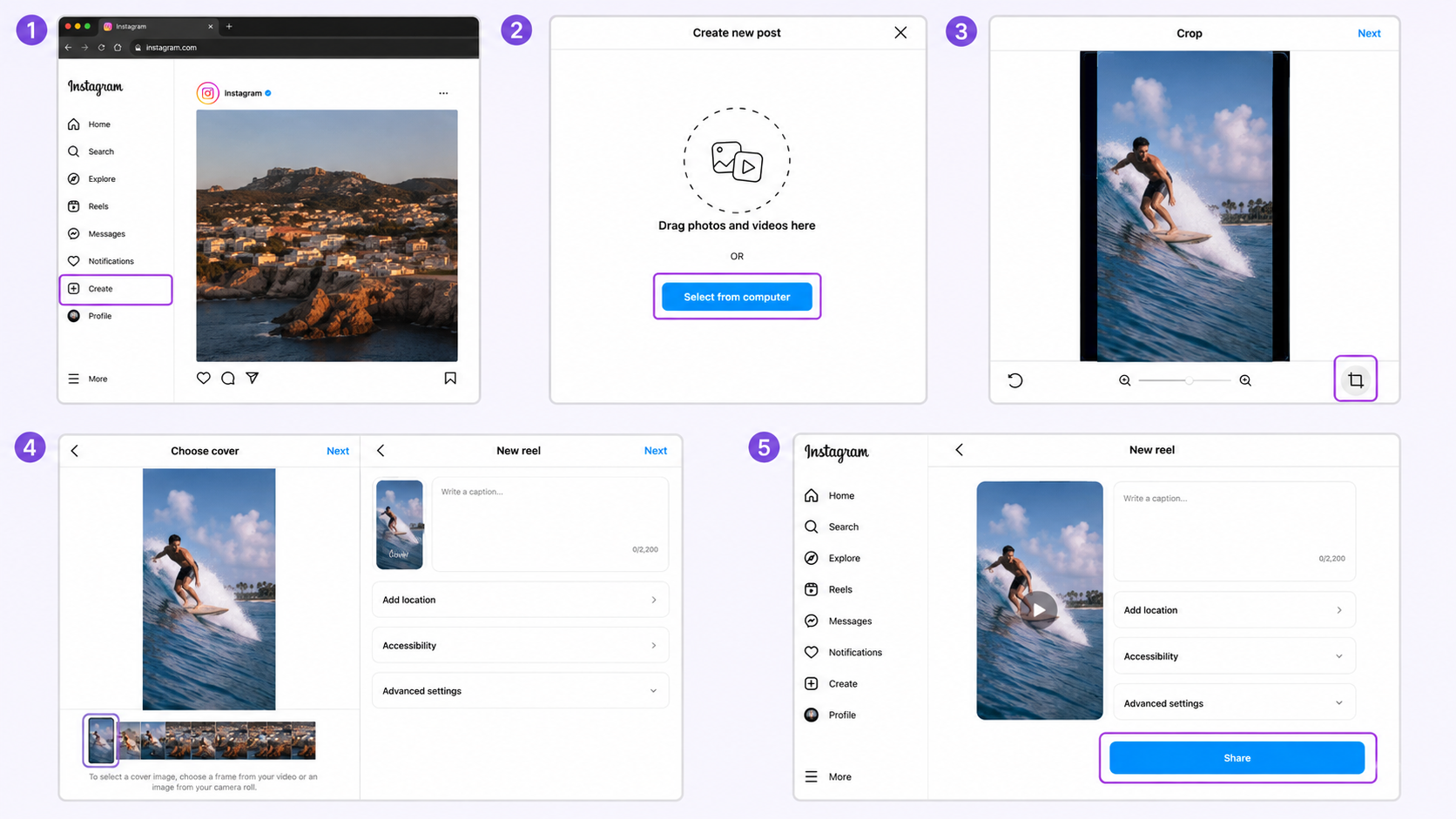Open a new browser tab with plus icon
The height and width of the screenshot is (819, 1456).
coord(229,26)
